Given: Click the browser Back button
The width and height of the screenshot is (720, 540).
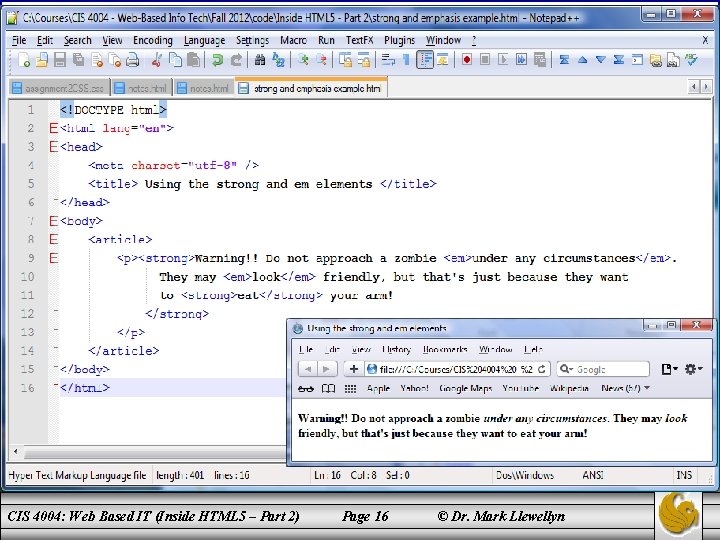Looking at the screenshot, I should (x=308, y=369).
